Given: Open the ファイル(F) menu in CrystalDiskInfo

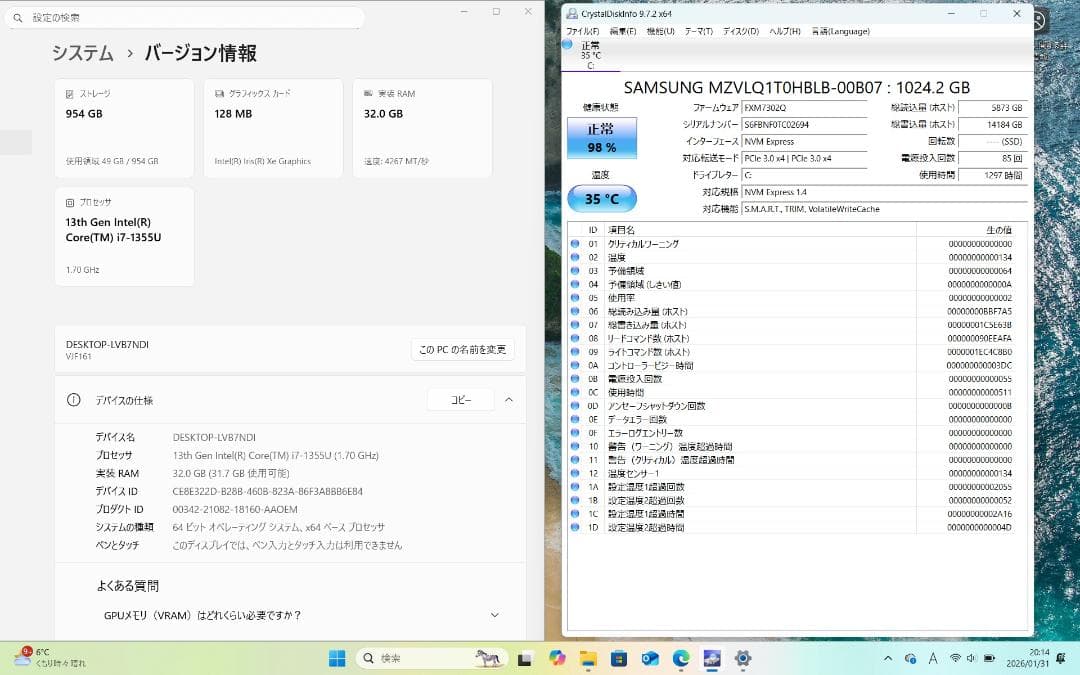Looking at the screenshot, I should [583, 32].
